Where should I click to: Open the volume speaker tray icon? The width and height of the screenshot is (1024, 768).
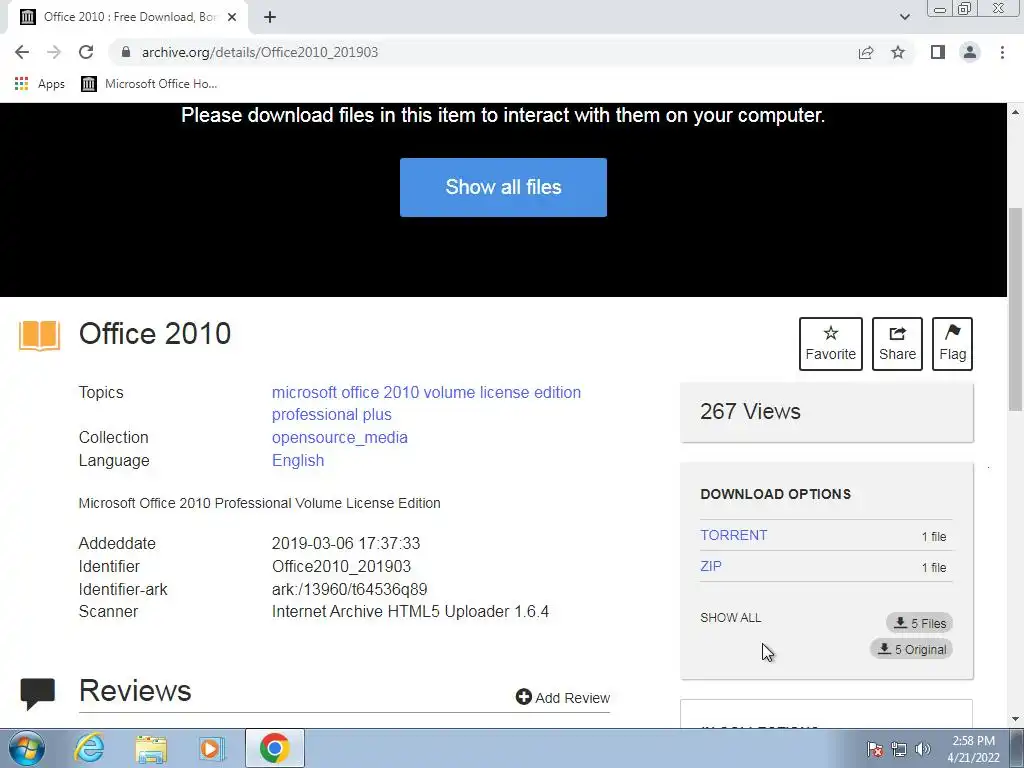tap(923, 749)
